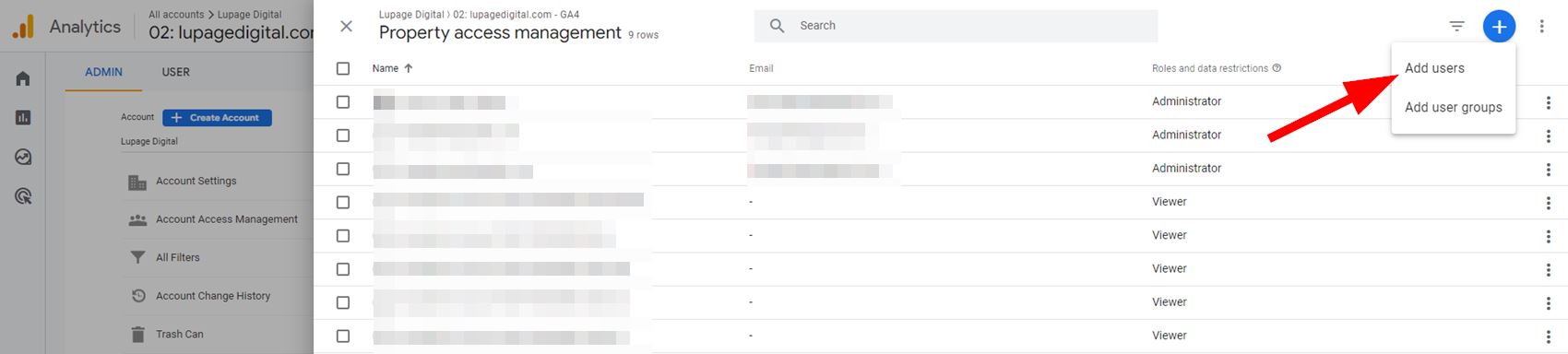Open the Advertising sidebar icon
1568x354 pixels.
23,195
